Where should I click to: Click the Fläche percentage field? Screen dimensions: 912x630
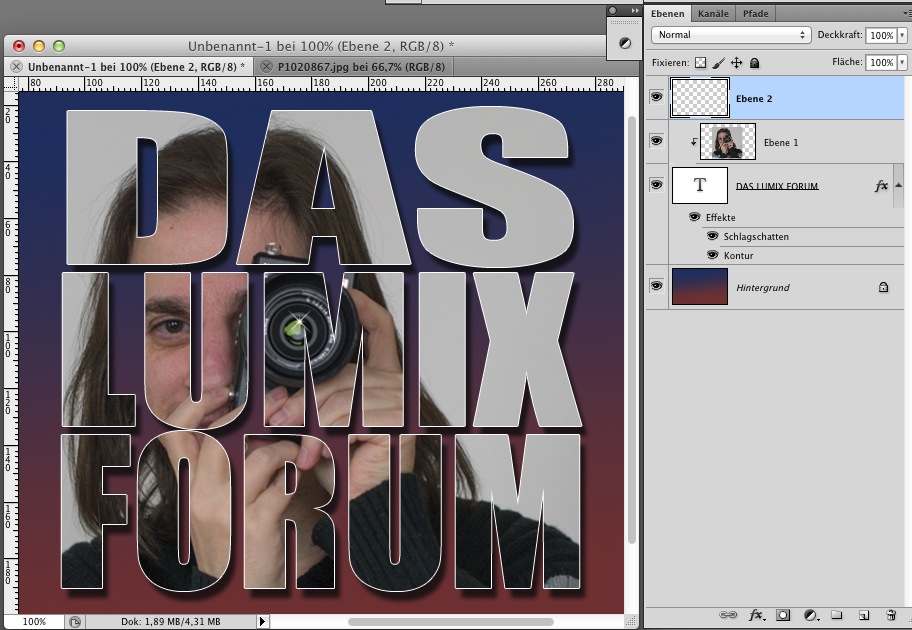tap(882, 62)
